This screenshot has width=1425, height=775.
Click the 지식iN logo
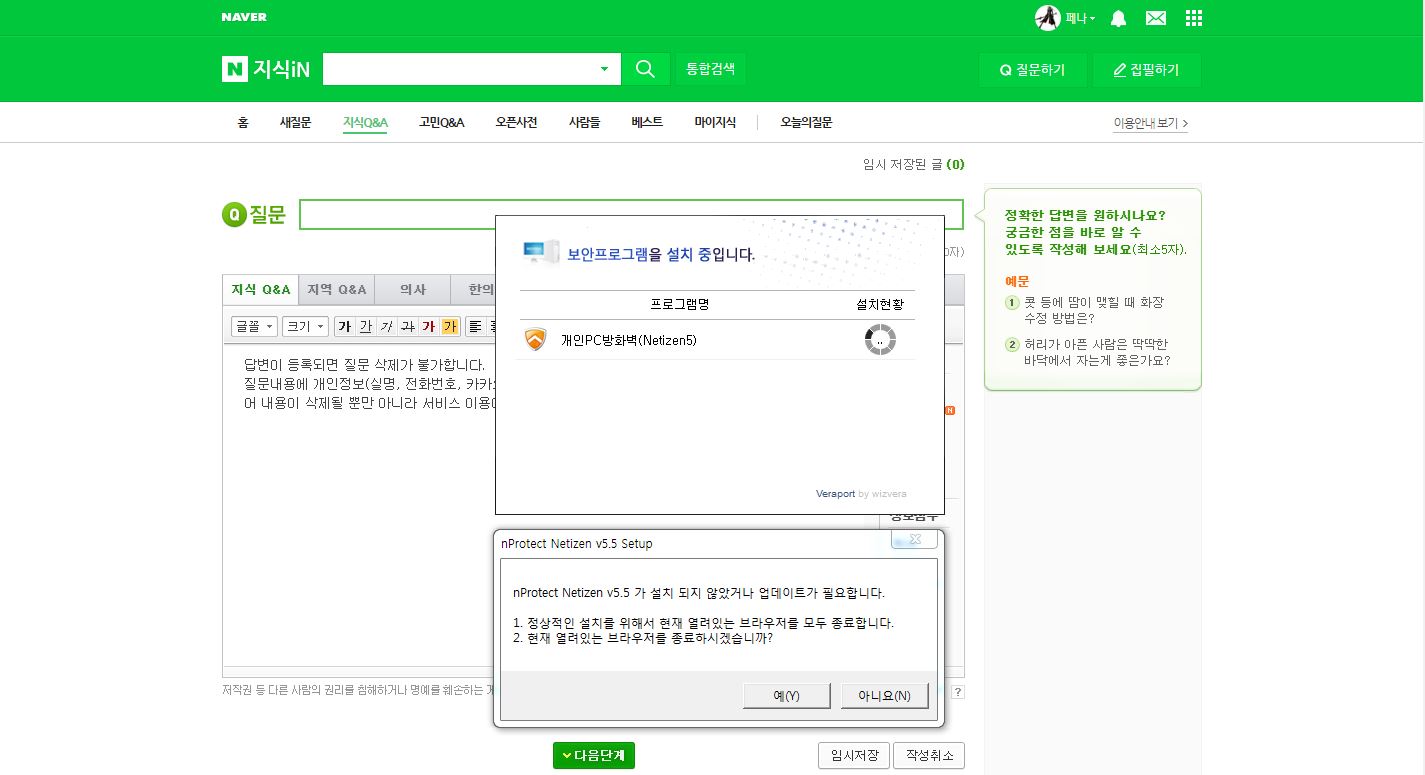pyautogui.click(x=266, y=69)
